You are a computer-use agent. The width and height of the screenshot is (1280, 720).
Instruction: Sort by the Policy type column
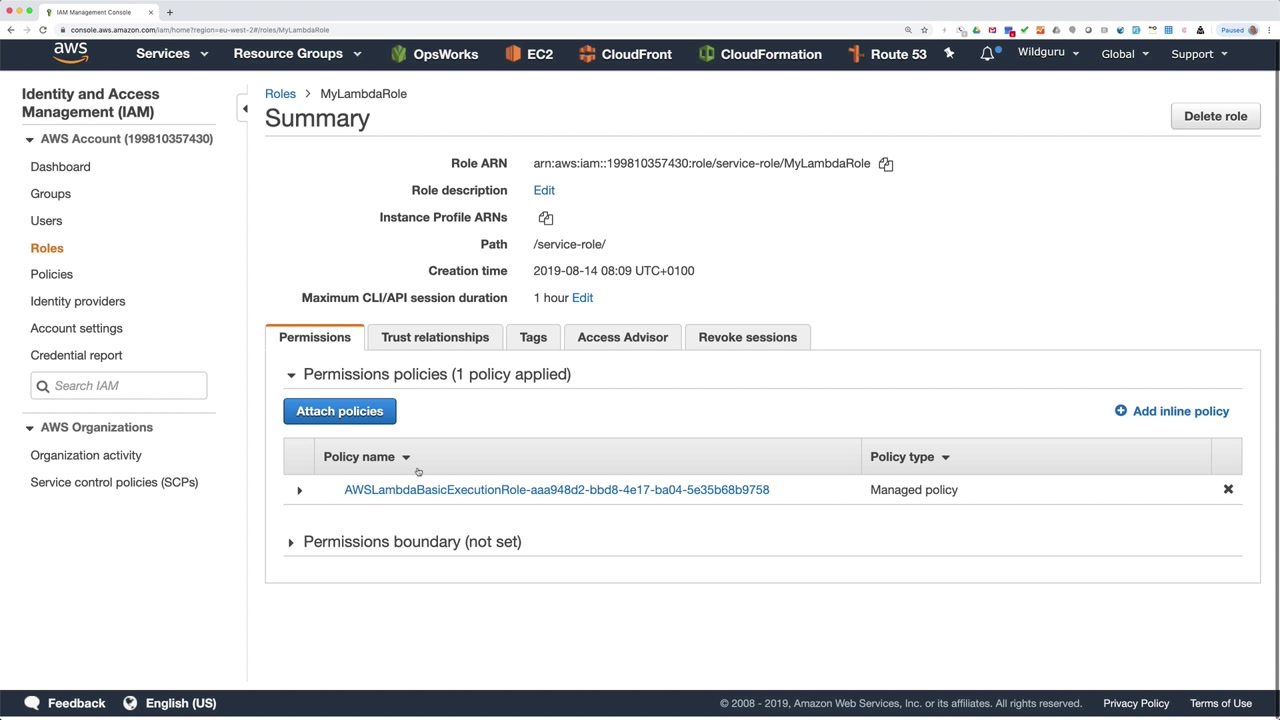click(910, 457)
